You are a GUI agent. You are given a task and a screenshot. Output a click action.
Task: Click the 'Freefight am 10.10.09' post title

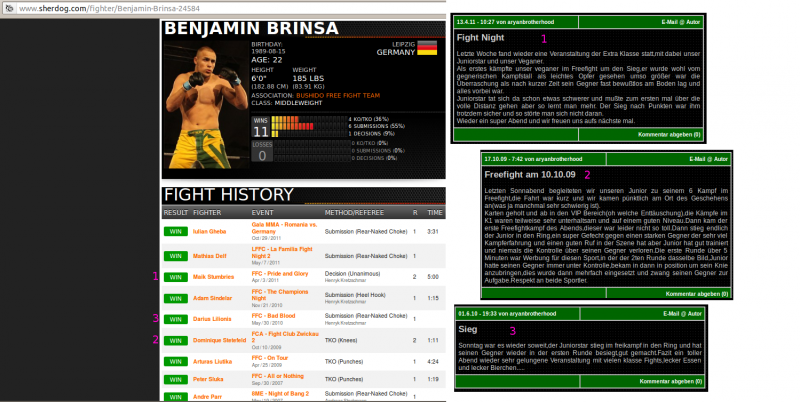[530, 174]
